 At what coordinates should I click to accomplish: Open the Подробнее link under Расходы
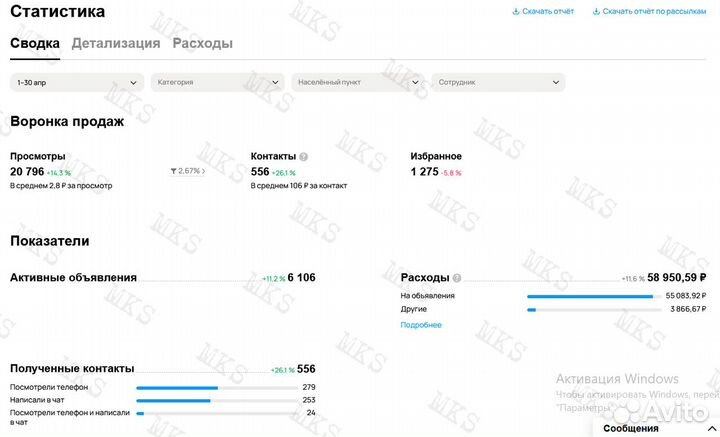pos(421,325)
